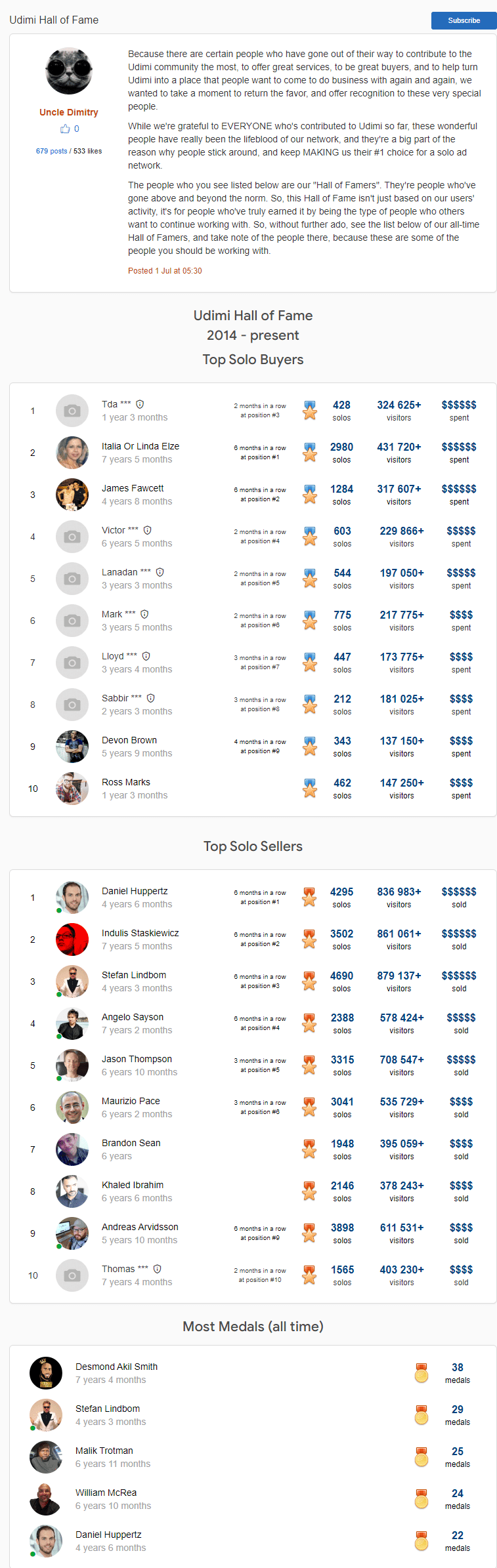Open James Fawcett's buyer profile
This screenshot has height=1568, width=497.
coord(133,488)
